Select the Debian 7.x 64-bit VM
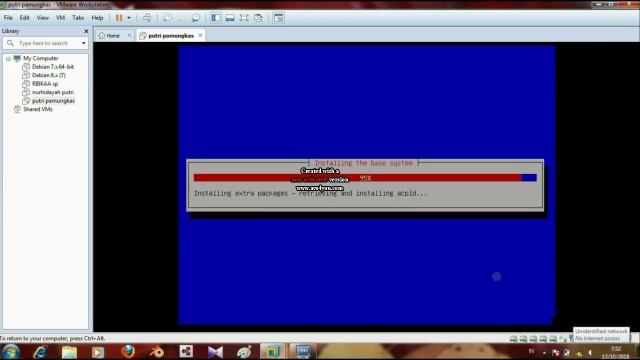 coord(53,67)
